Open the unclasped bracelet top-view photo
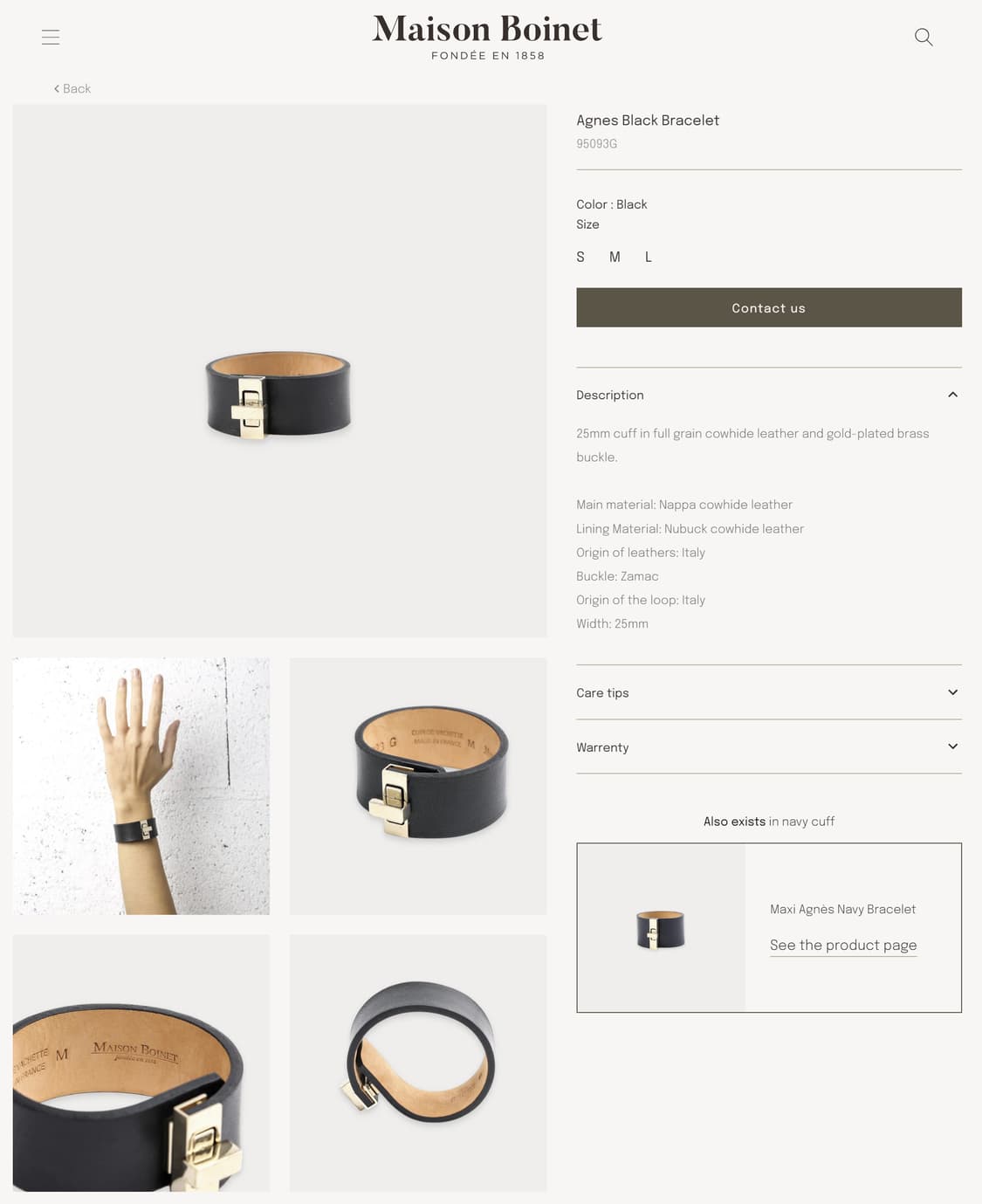 [x=418, y=1063]
